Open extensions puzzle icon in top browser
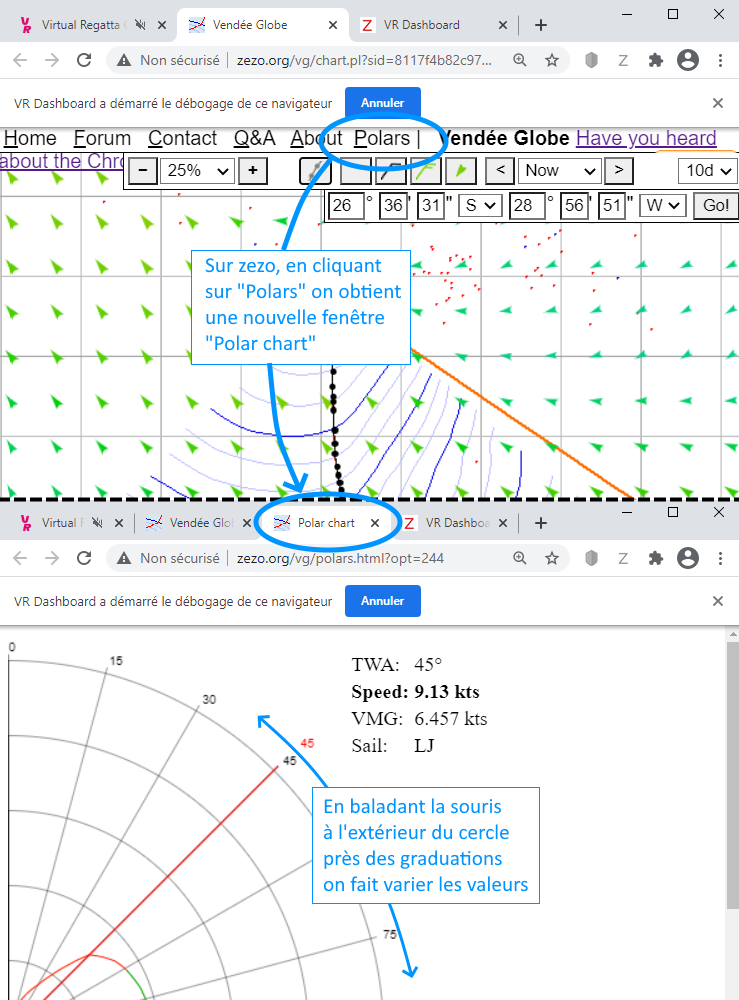The height and width of the screenshot is (1000, 739). pos(656,60)
